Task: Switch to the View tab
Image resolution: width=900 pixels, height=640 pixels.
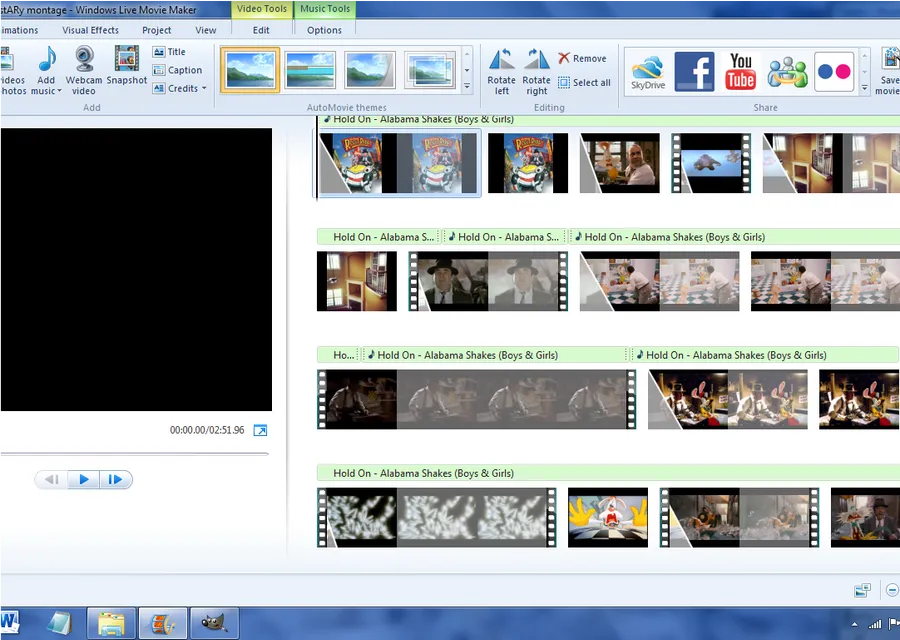Action: (x=205, y=30)
